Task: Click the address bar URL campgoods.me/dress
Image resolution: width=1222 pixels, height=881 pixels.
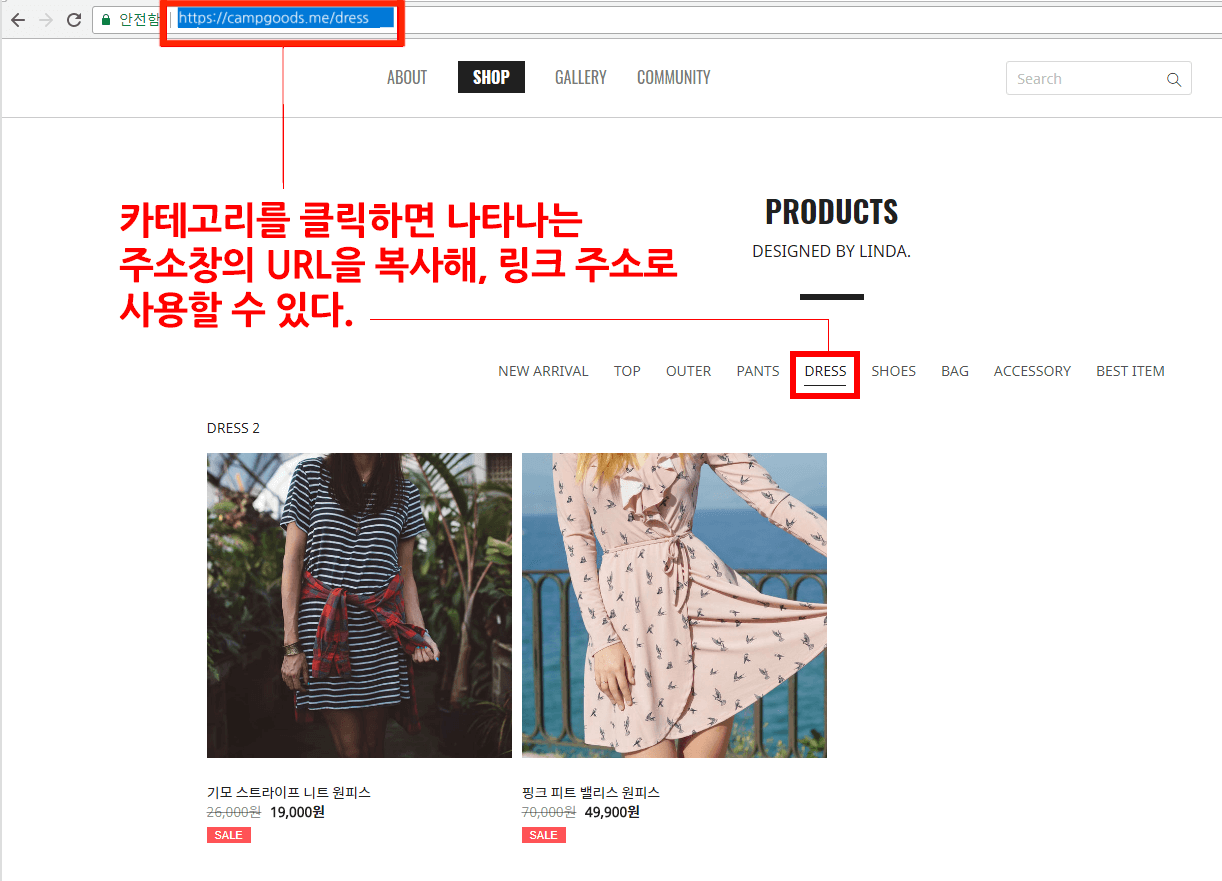Action: point(274,18)
